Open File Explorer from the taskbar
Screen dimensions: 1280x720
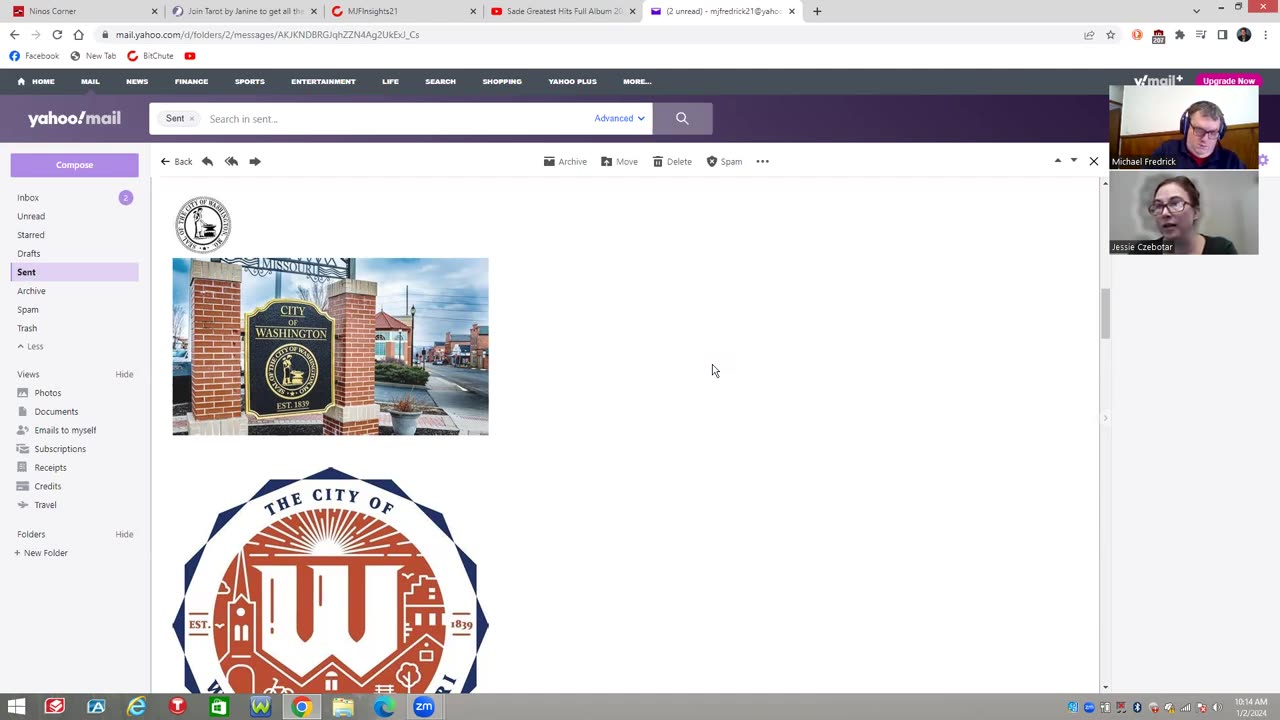[x=343, y=707]
